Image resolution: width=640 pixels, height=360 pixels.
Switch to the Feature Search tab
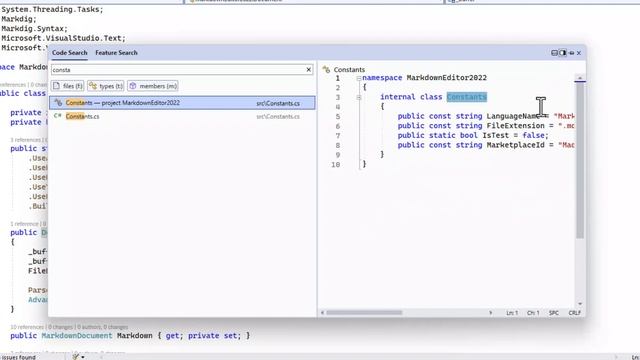pos(116,53)
